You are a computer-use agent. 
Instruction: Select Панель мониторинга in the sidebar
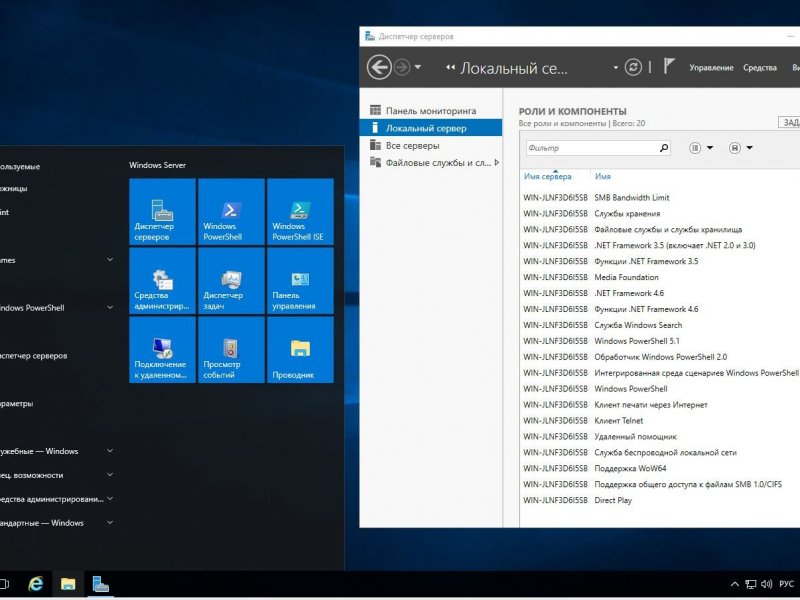click(431, 111)
